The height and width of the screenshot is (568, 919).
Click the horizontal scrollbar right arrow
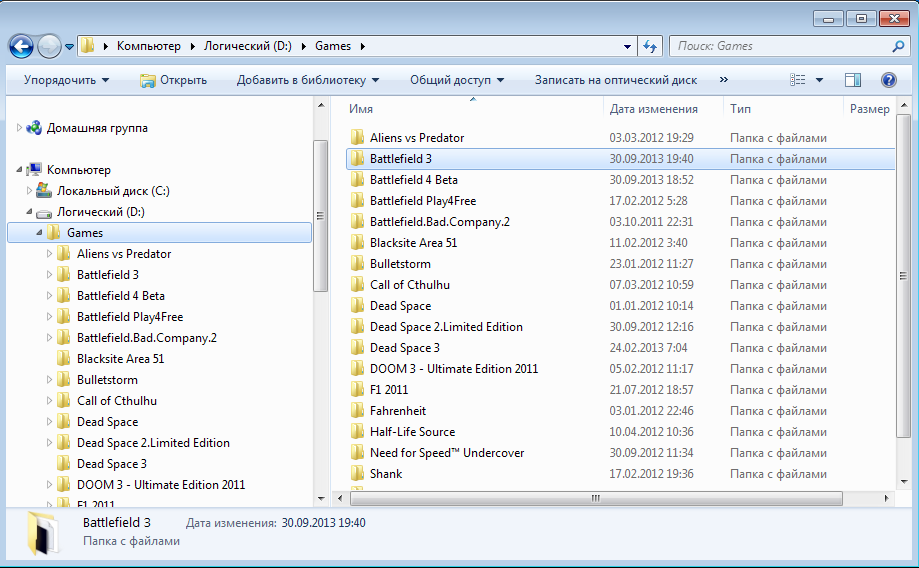tap(886, 499)
